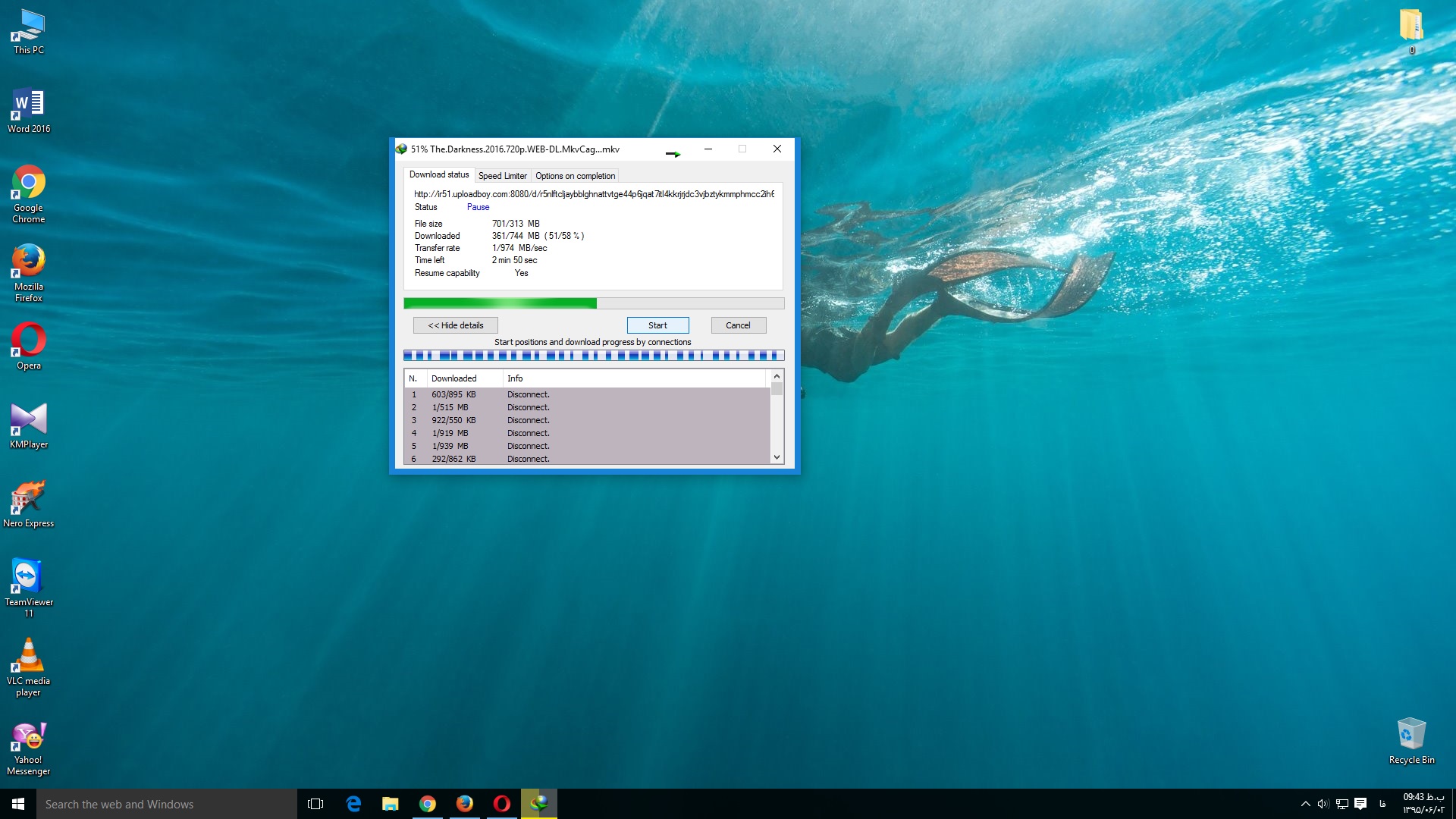Show hidden system tray icons
Image resolution: width=1456 pixels, height=819 pixels.
(1305, 804)
